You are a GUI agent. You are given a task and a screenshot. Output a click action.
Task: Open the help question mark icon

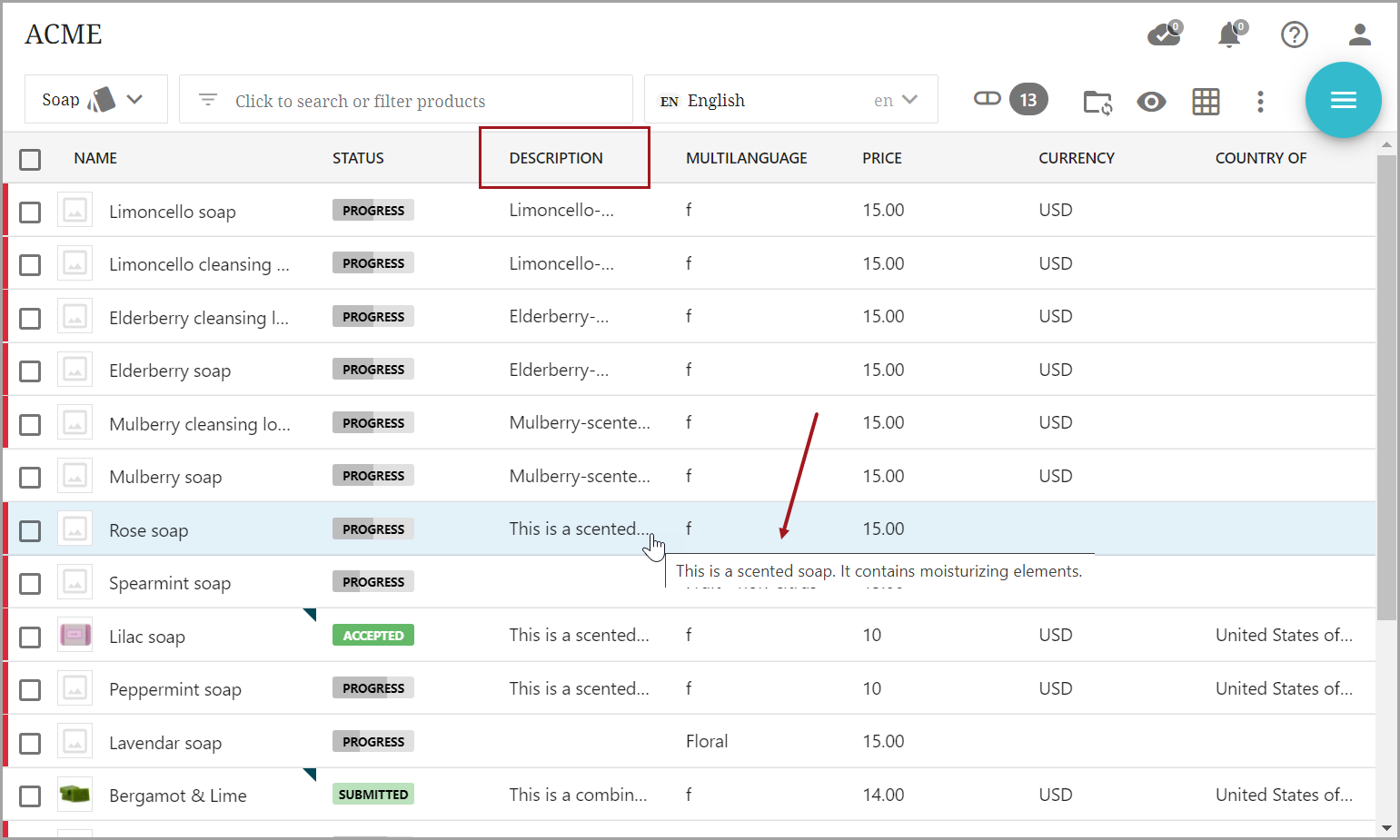point(1294,35)
